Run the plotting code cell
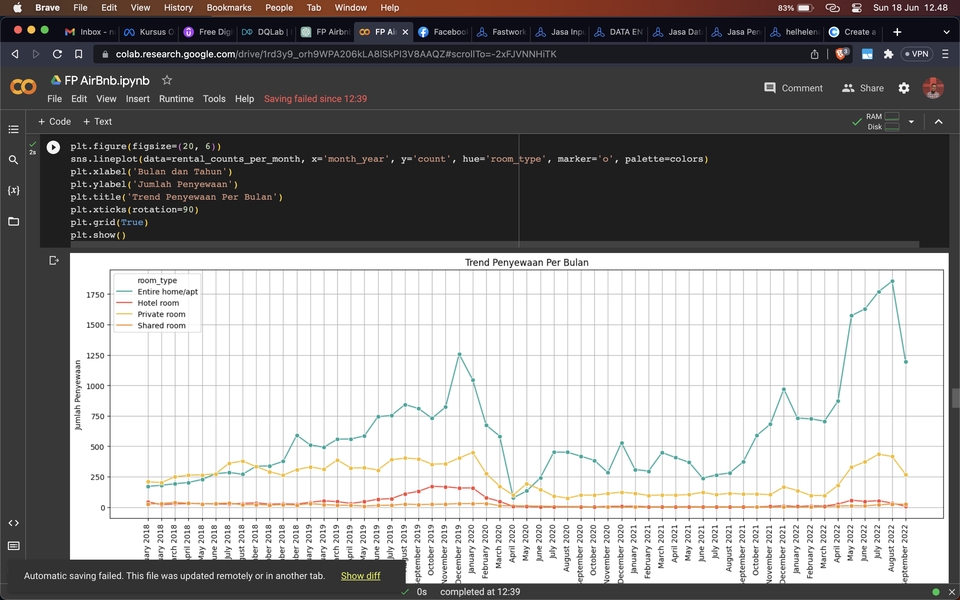Screen dimensions: 960x600 pos(53,147)
